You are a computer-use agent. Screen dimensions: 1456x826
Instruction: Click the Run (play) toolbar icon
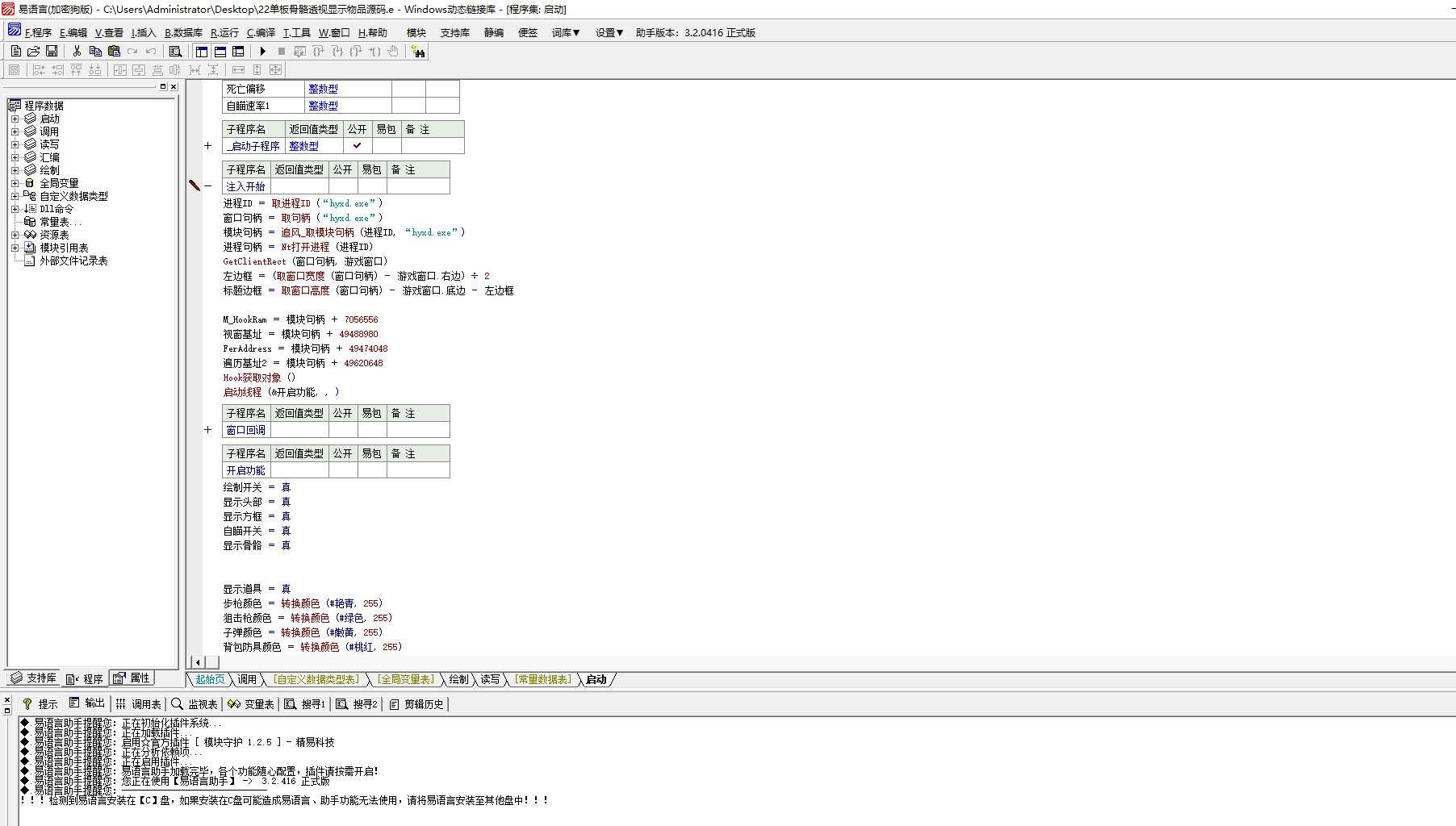click(x=262, y=52)
